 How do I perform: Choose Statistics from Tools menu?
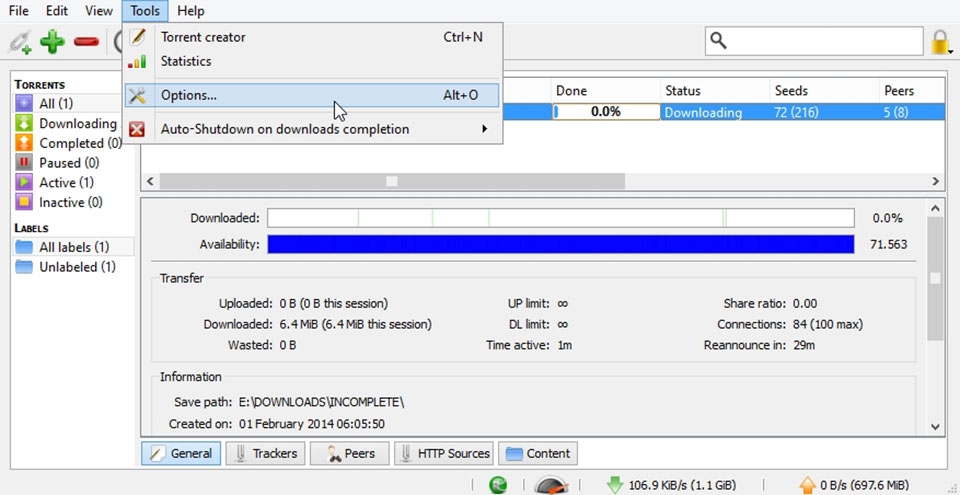tap(313, 61)
